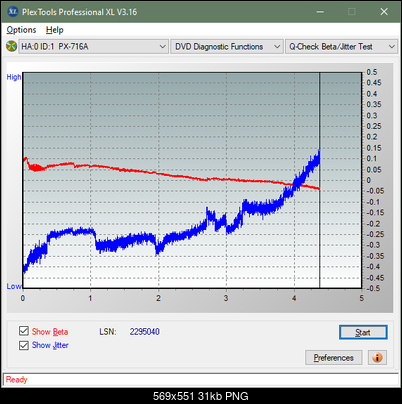402x404 pixels.
Task: Uncheck the Show Jitter checkbox
Action: (x=24, y=345)
